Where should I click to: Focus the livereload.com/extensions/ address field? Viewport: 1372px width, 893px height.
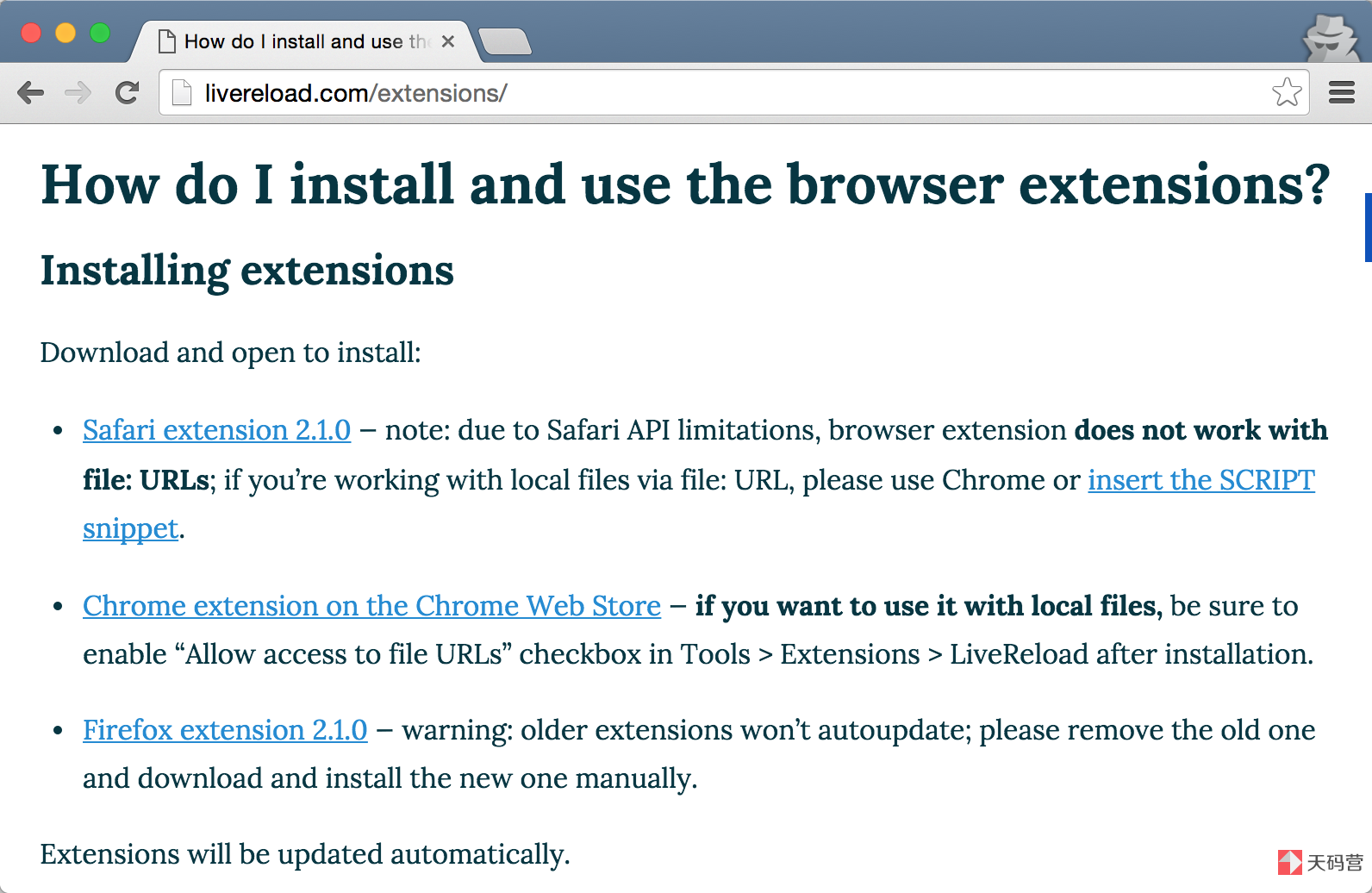(x=734, y=92)
